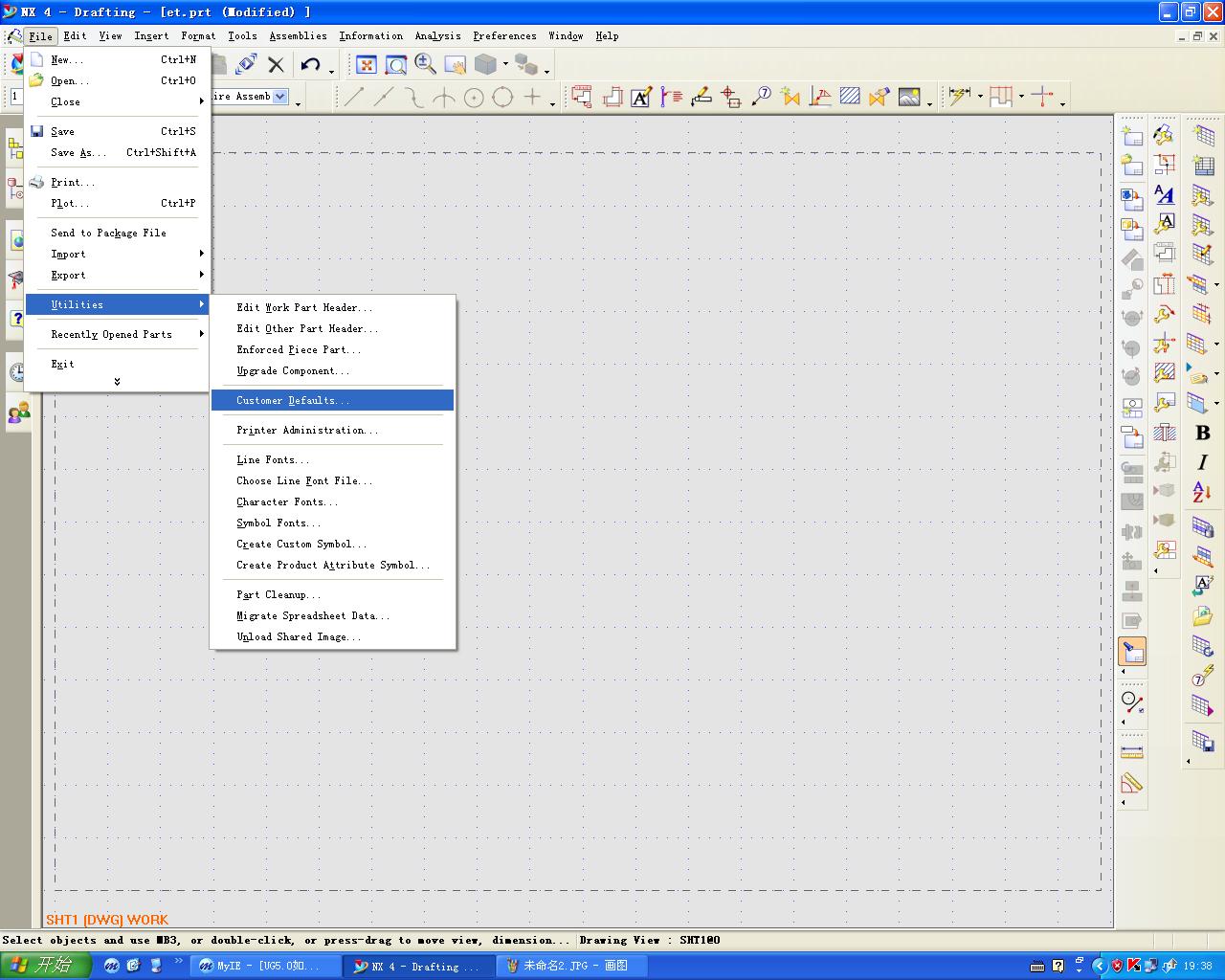Switch to the JPG Paint taskbar window

click(573, 966)
